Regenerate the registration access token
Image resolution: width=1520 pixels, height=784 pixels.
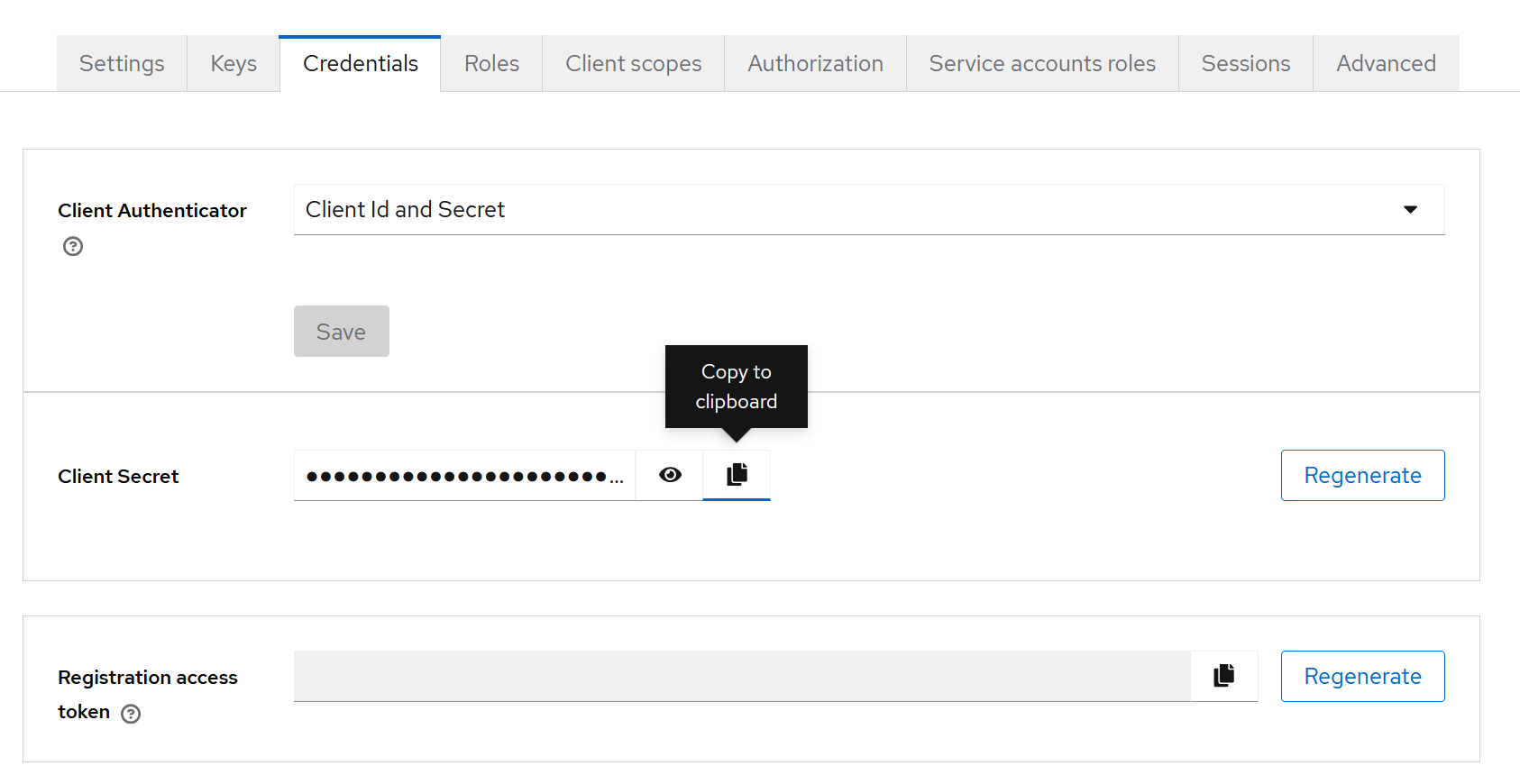pos(1362,676)
